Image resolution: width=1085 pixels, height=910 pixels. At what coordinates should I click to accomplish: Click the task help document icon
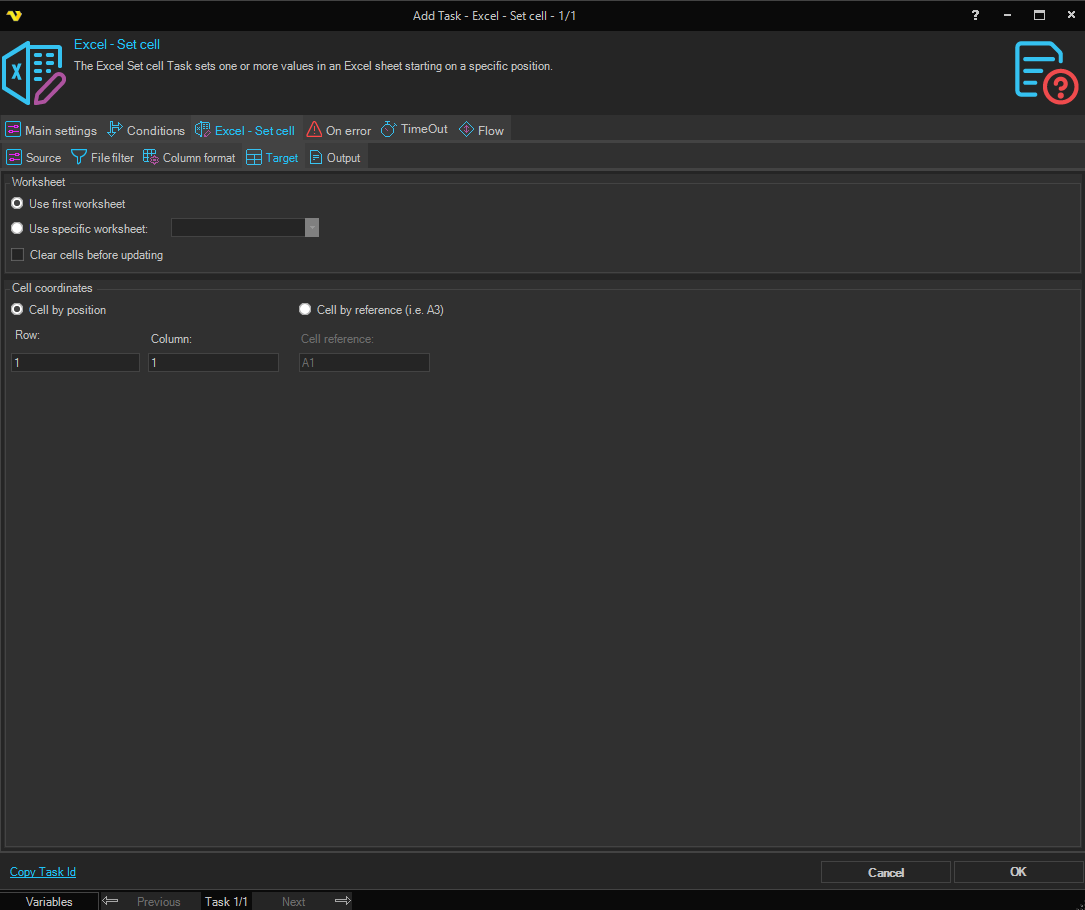(x=1045, y=72)
